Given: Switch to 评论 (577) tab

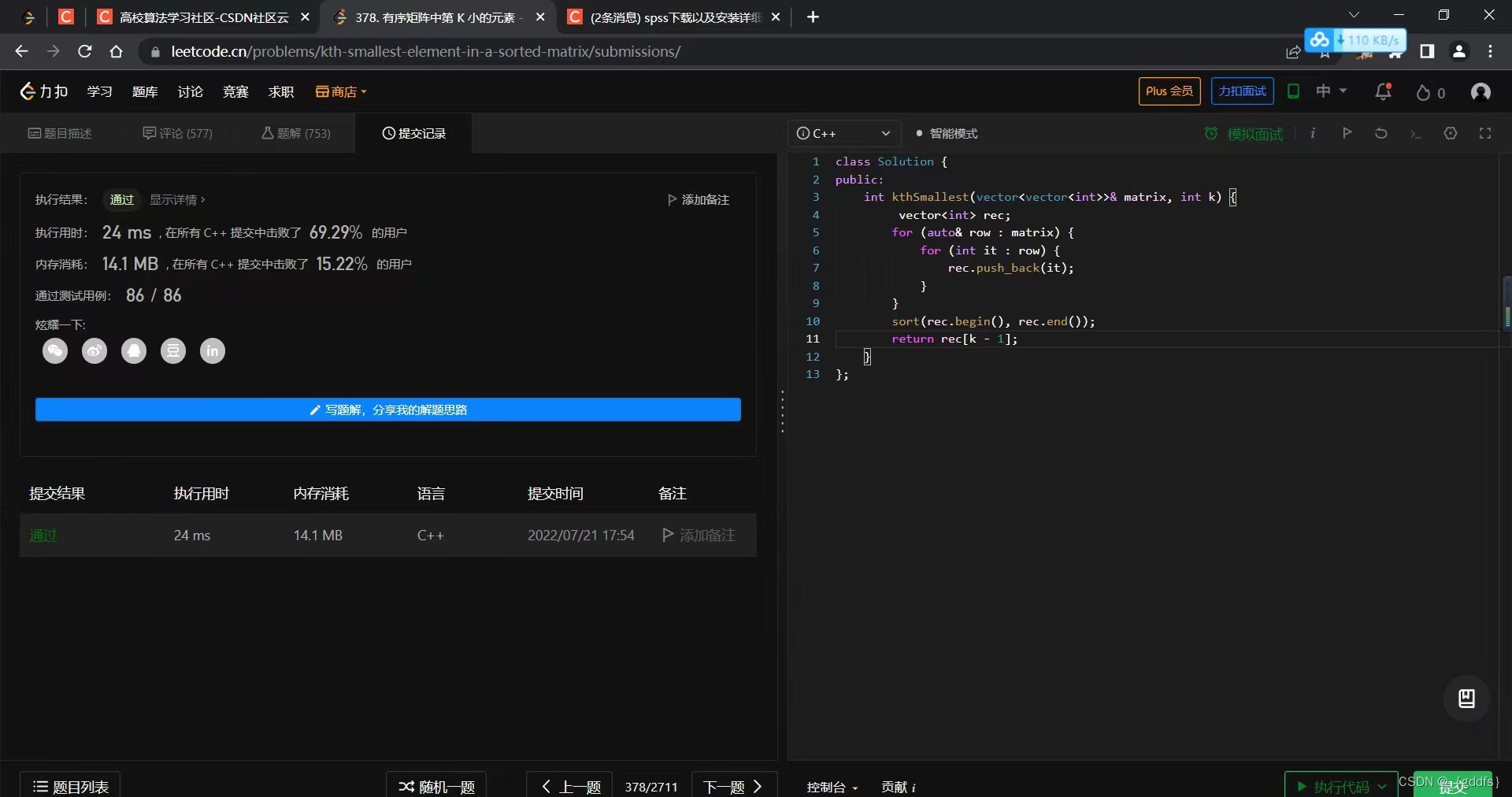Looking at the screenshot, I should click(x=177, y=133).
